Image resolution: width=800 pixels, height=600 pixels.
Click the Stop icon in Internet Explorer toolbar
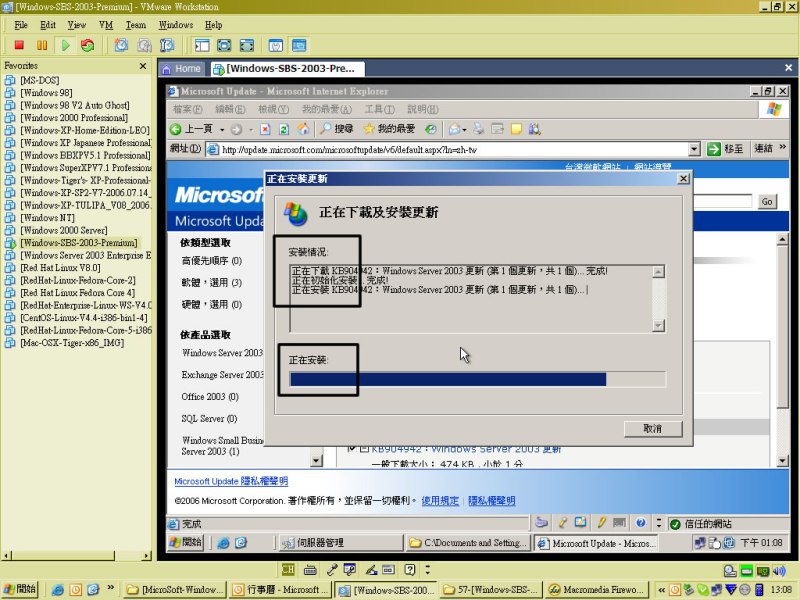coord(265,130)
